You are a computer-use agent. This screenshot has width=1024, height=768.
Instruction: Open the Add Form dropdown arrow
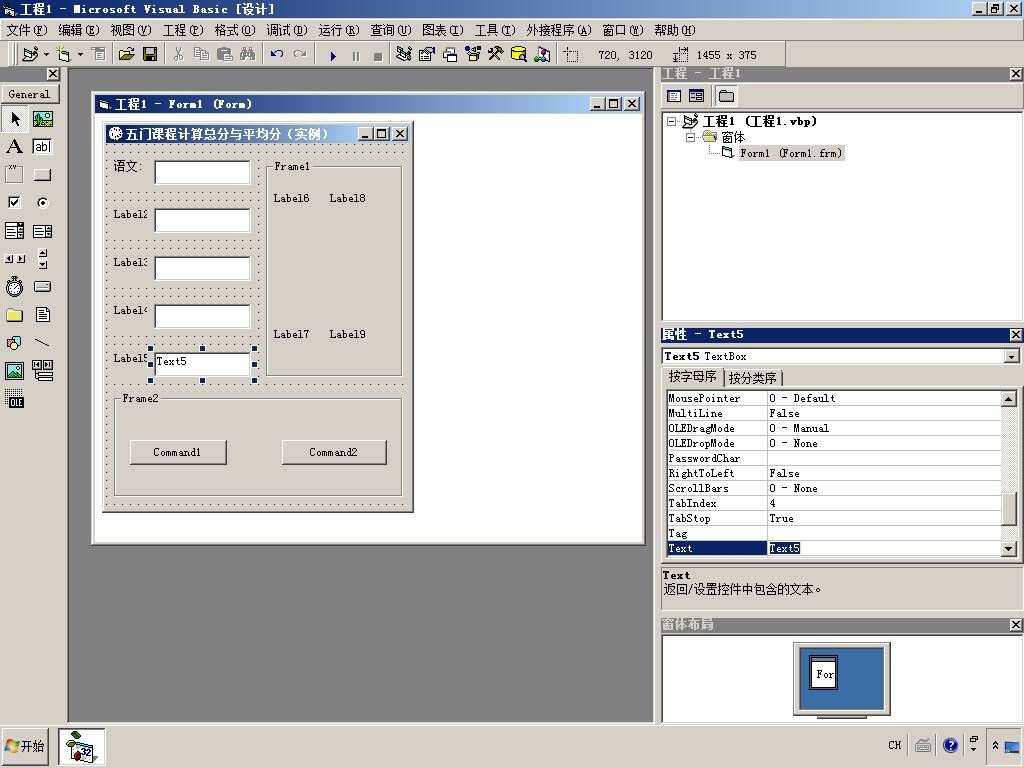pyautogui.click(x=80, y=54)
